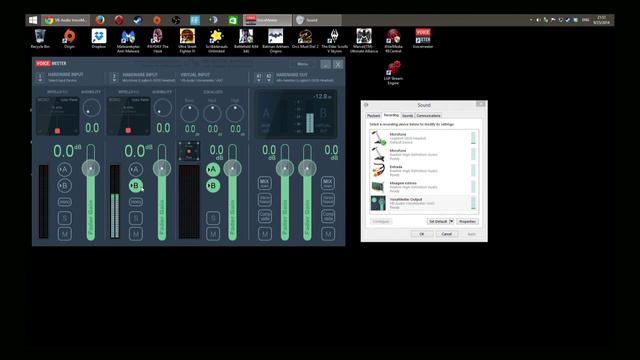This screenshot has height=360, width=640.
Task: Click audibility knob on hardware input 2
Action: click(x=162, y=109)
